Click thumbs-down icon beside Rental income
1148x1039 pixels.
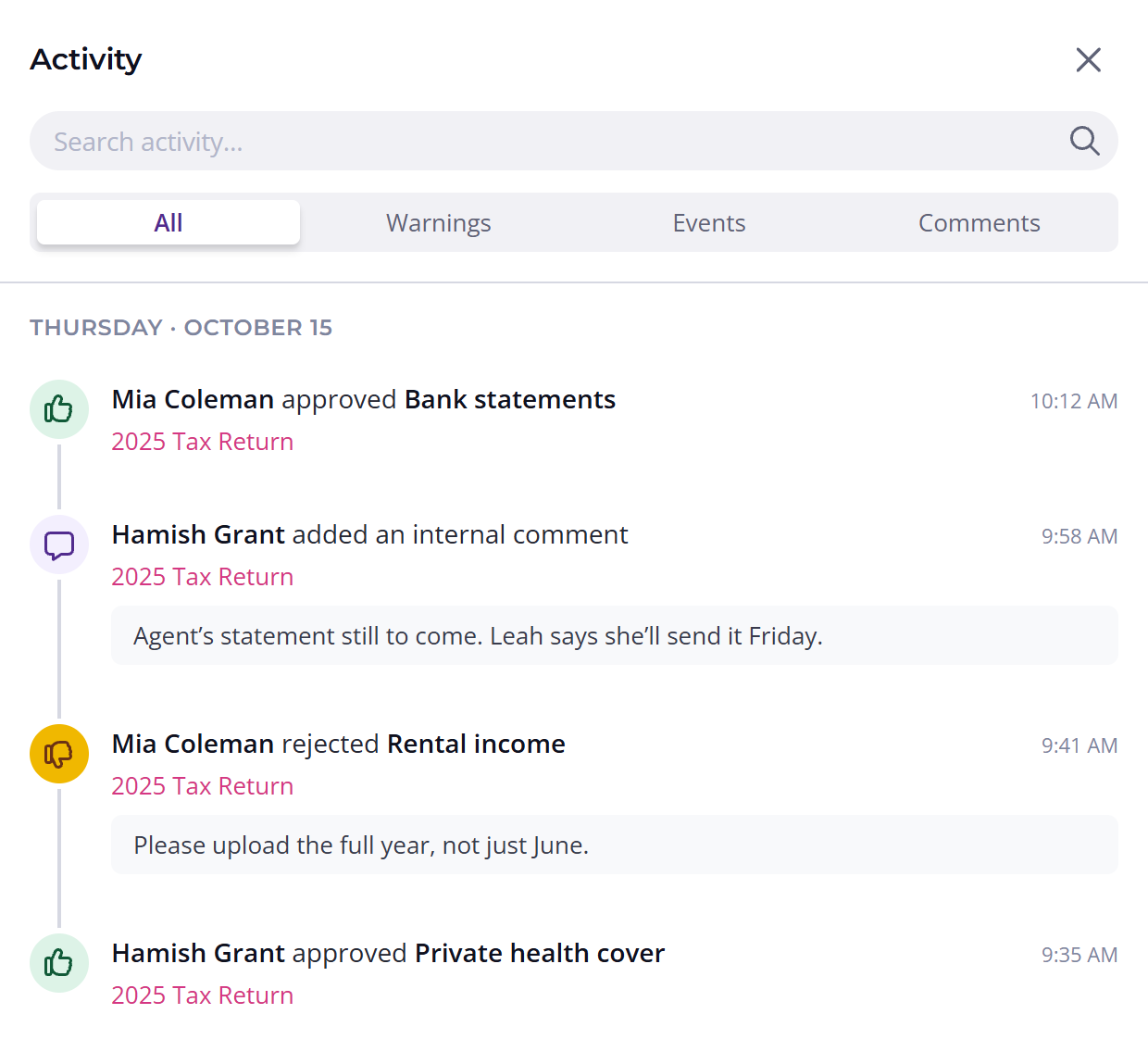point(59,753)
